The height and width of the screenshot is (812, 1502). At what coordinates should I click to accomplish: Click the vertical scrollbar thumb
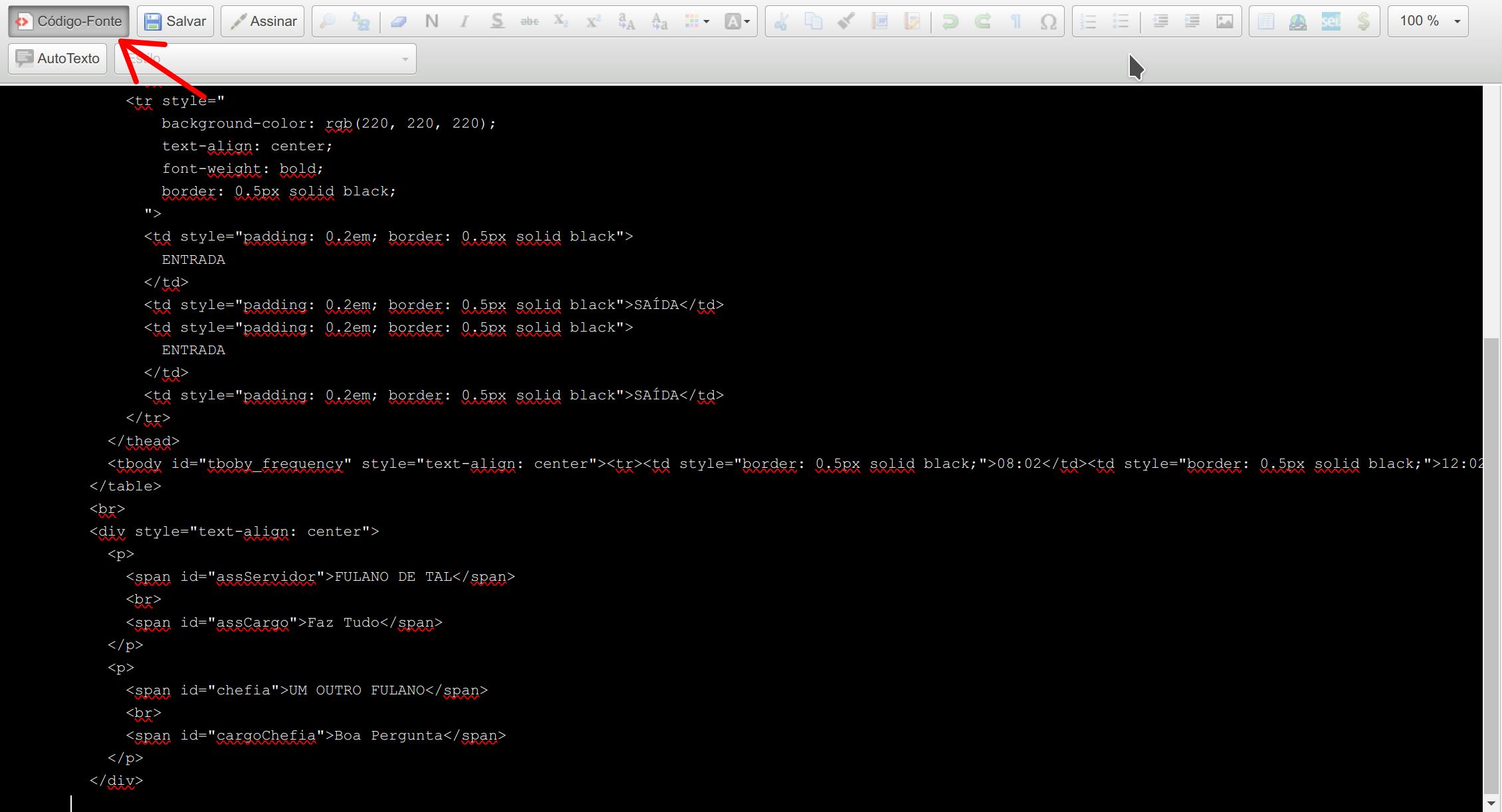pos(1491,565)
